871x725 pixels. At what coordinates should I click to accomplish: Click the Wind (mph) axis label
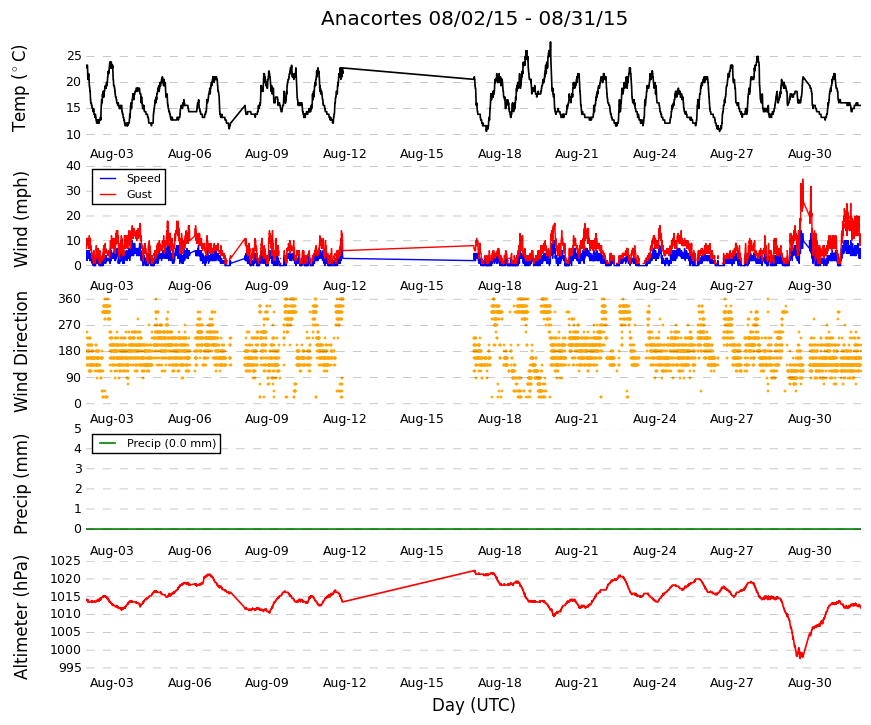click(20, 219)
